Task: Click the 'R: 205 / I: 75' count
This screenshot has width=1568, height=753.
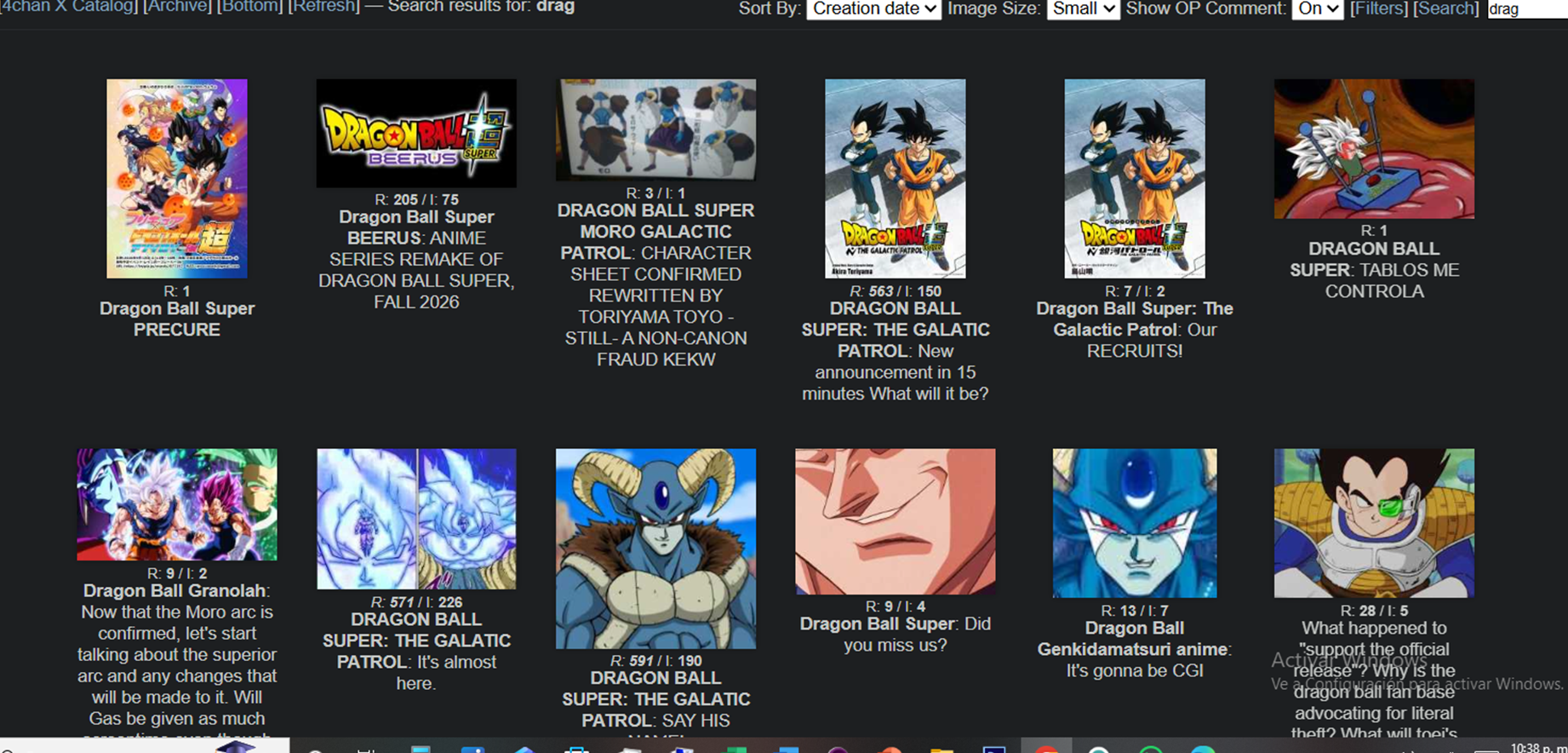Action: [416, 199]
